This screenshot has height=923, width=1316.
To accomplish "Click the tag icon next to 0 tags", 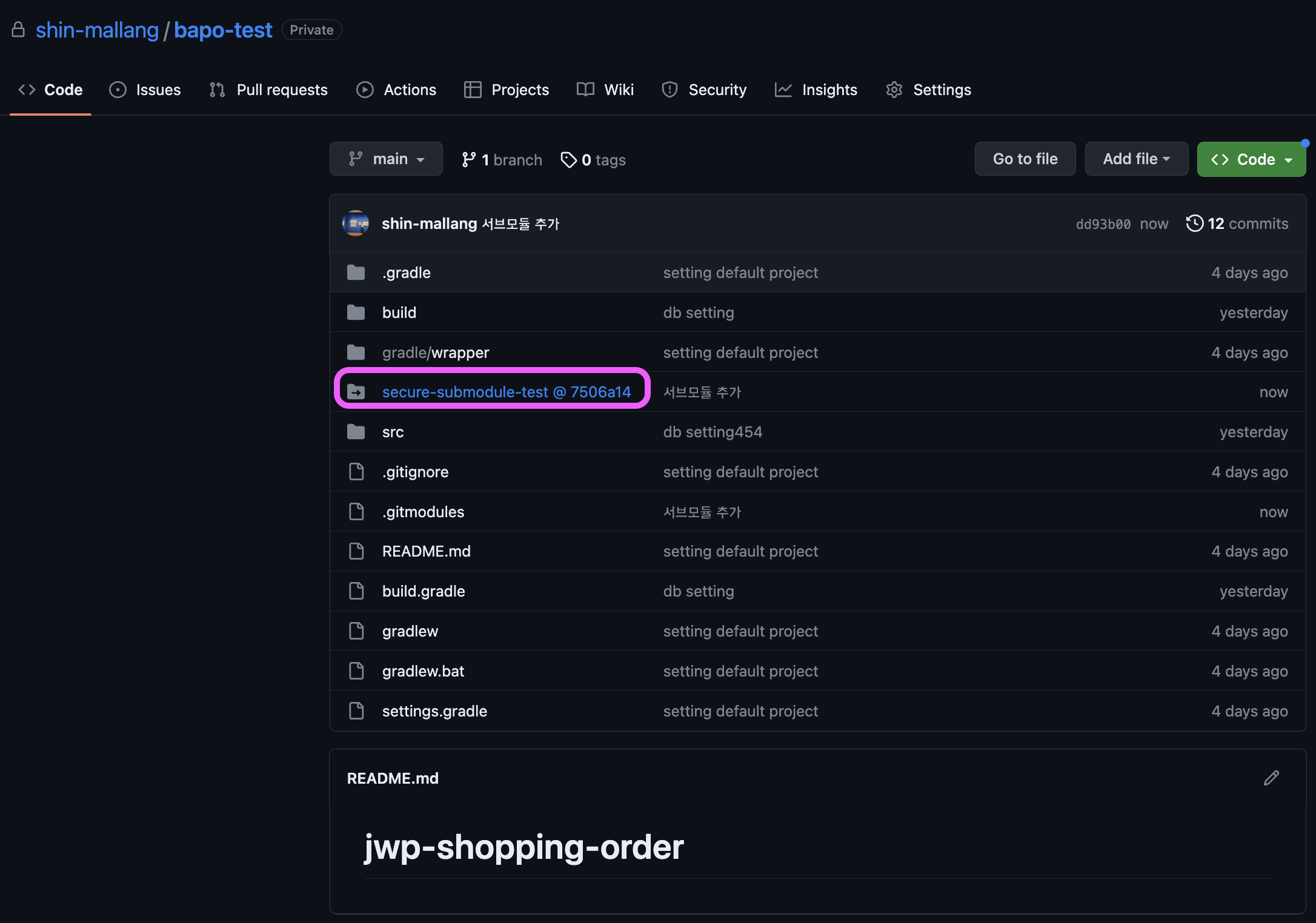I will click(x=568, y=160).
